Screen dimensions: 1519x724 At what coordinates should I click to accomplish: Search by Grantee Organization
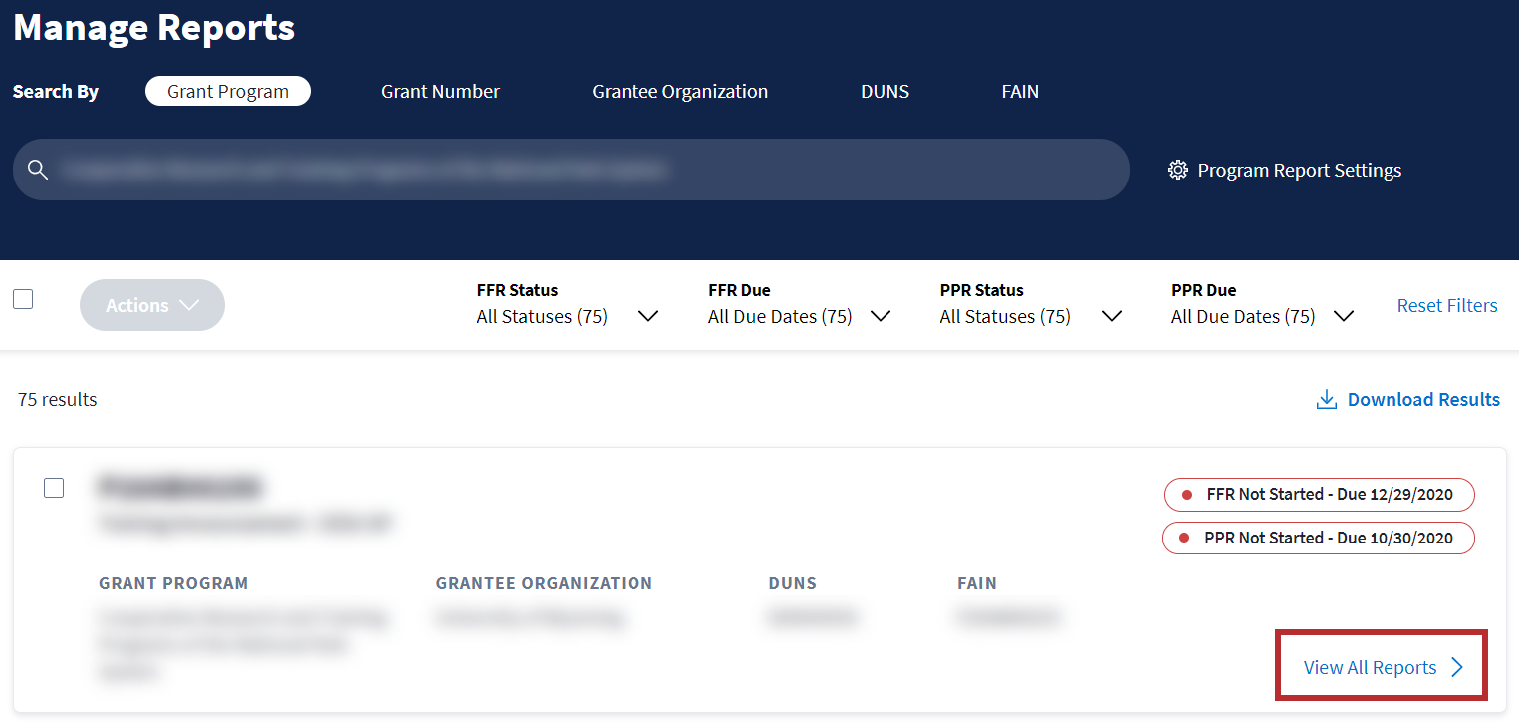point(680,92)
